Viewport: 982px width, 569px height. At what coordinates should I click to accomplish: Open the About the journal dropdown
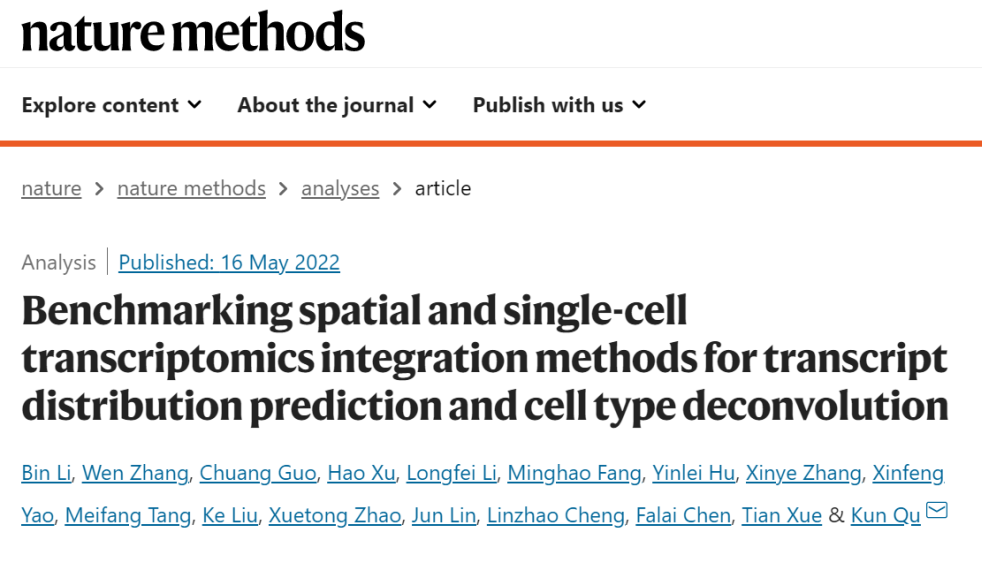click(x=336, y=105)
